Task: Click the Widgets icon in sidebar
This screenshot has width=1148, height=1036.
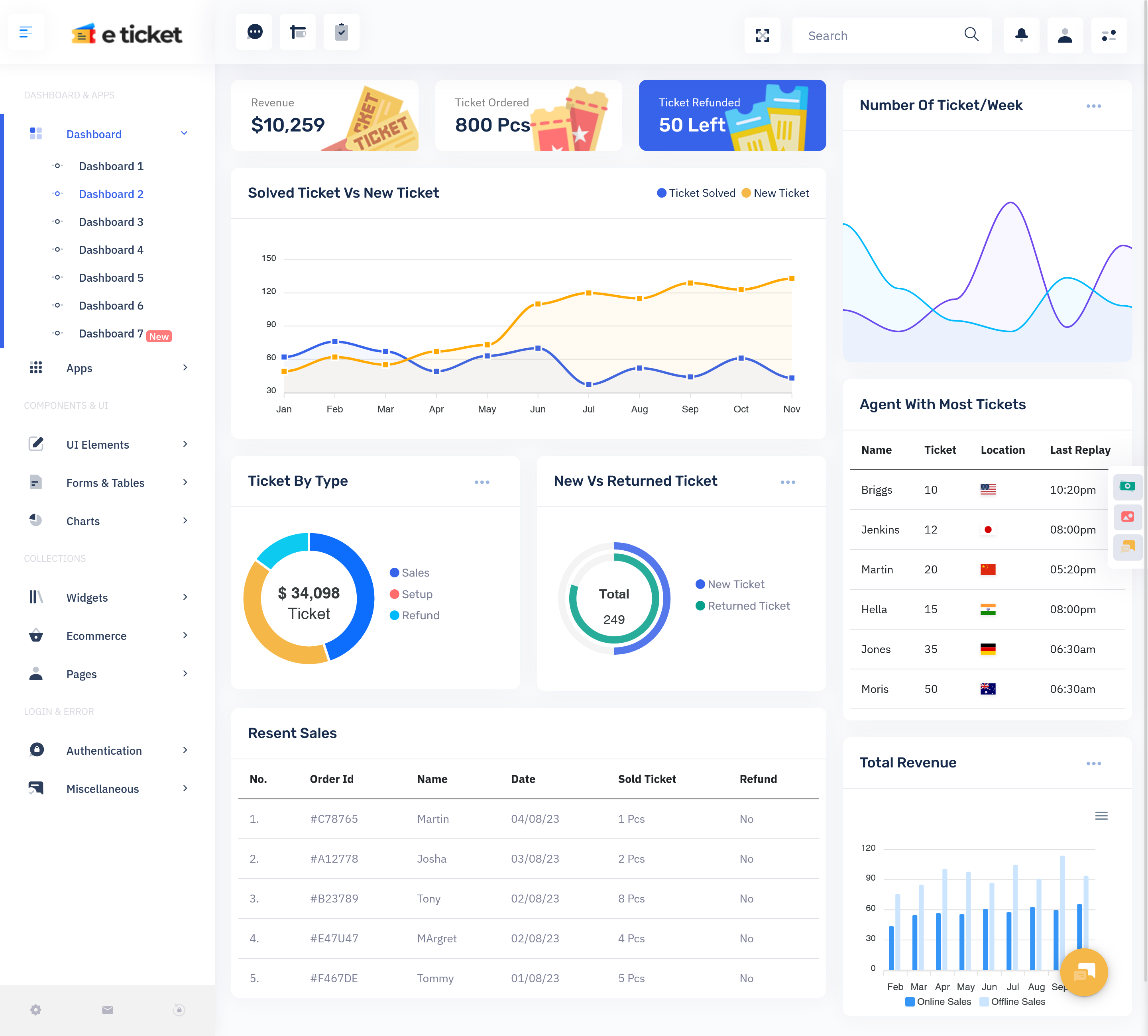Action: coord(36,597)
